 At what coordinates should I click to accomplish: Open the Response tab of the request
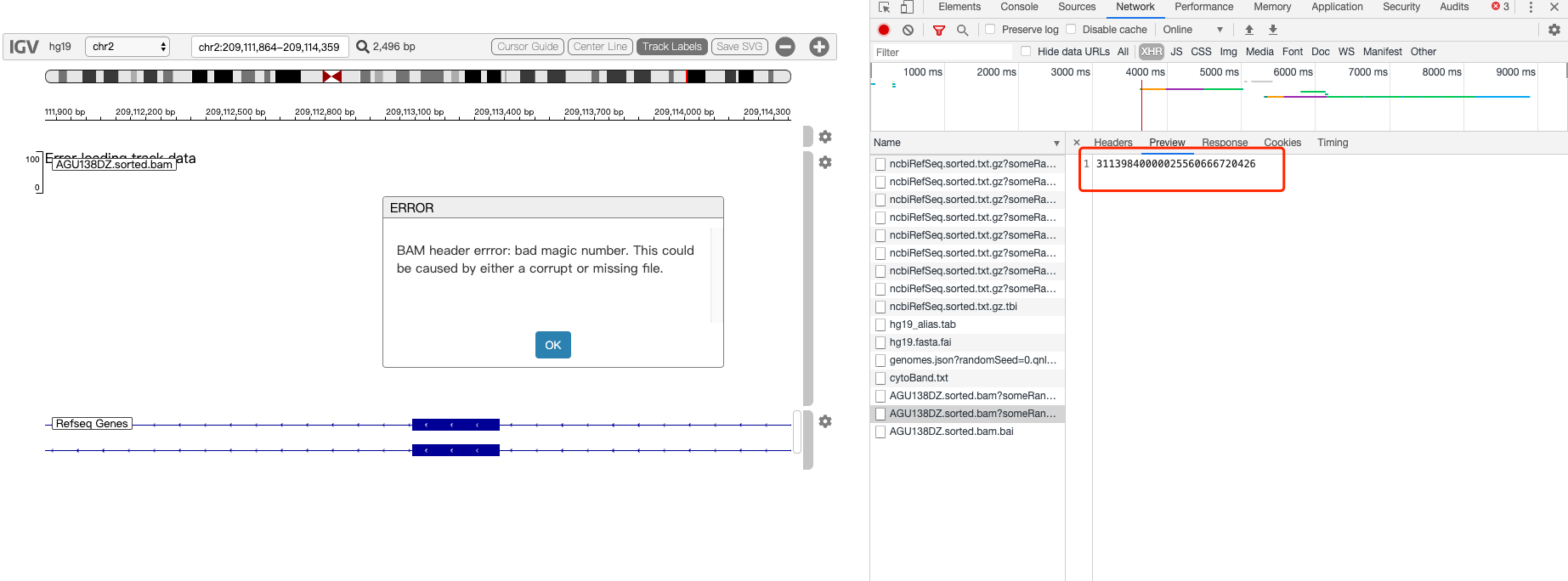(x=1225, y=143)
